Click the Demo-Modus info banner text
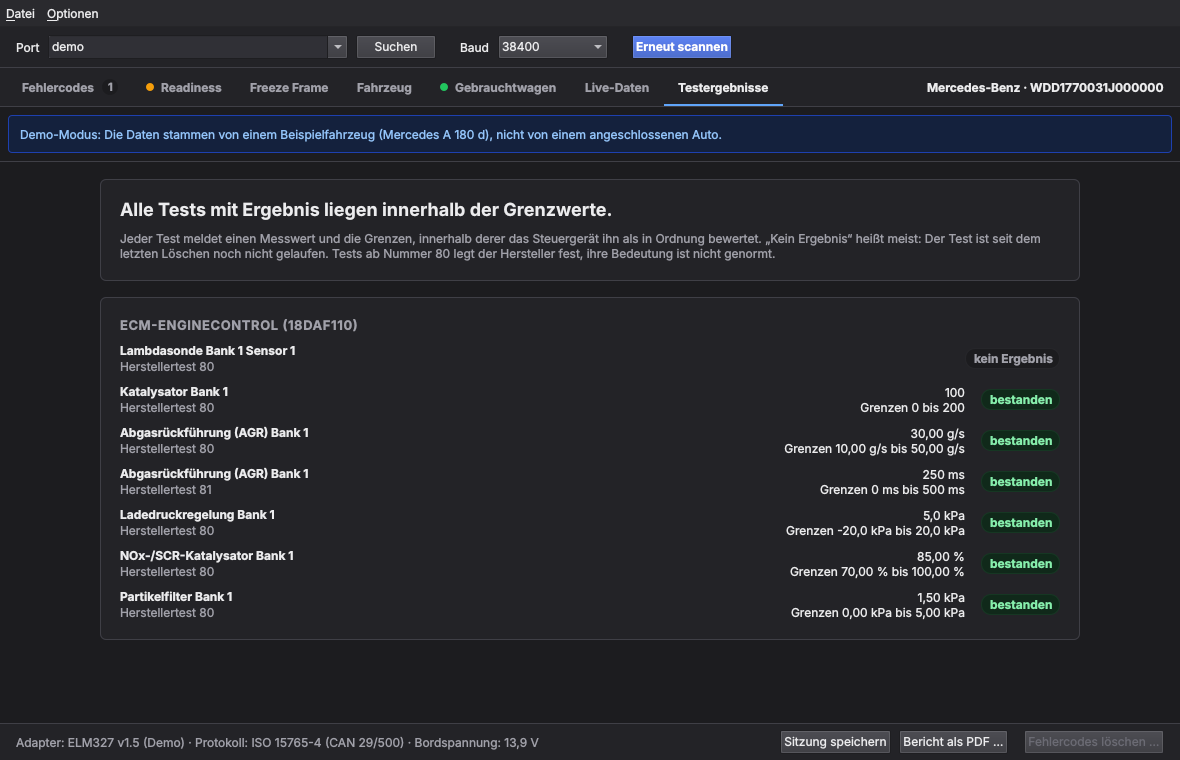 click(x=370, y=135)
